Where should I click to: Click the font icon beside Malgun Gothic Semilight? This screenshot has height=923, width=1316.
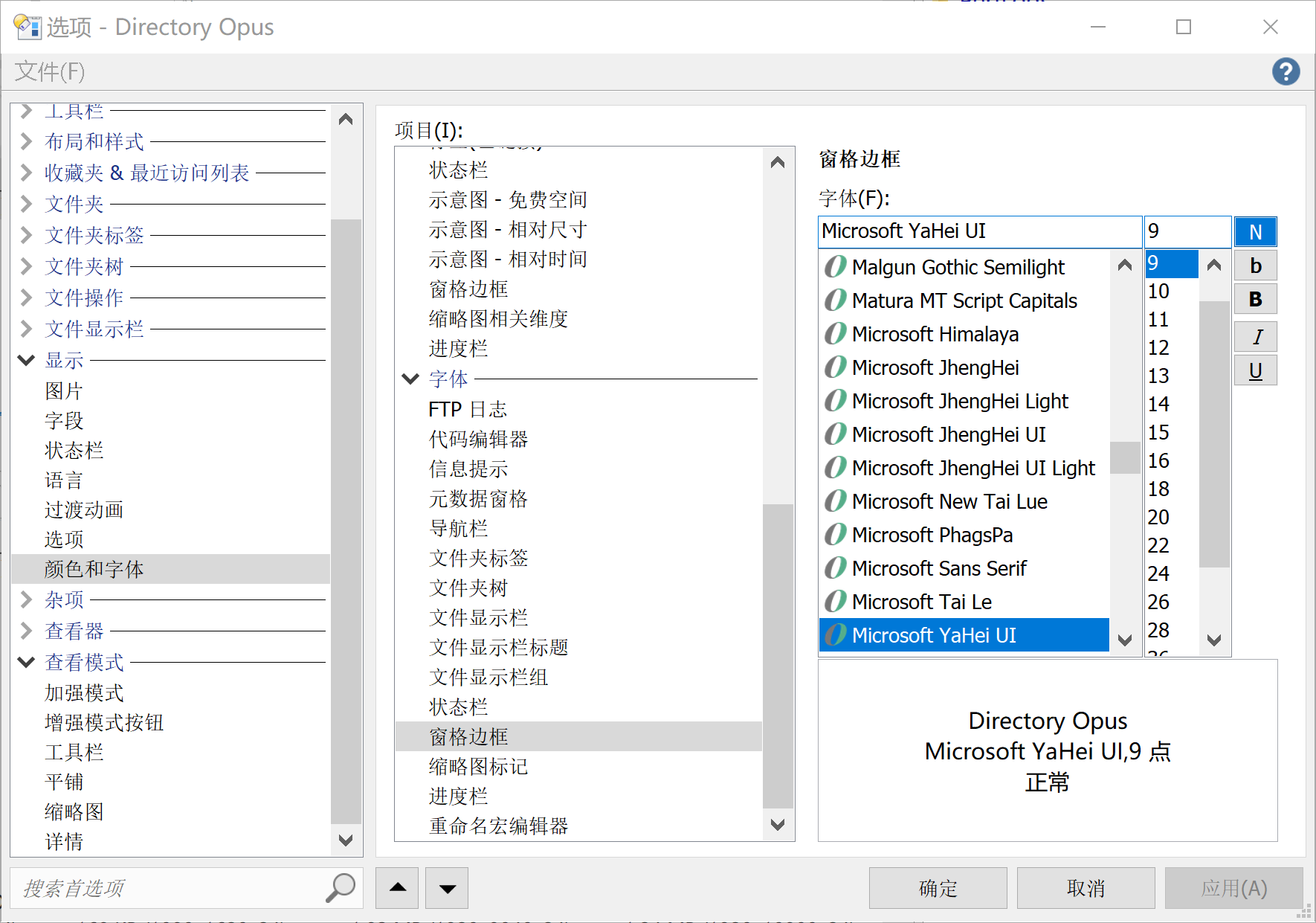coord(836,266)
